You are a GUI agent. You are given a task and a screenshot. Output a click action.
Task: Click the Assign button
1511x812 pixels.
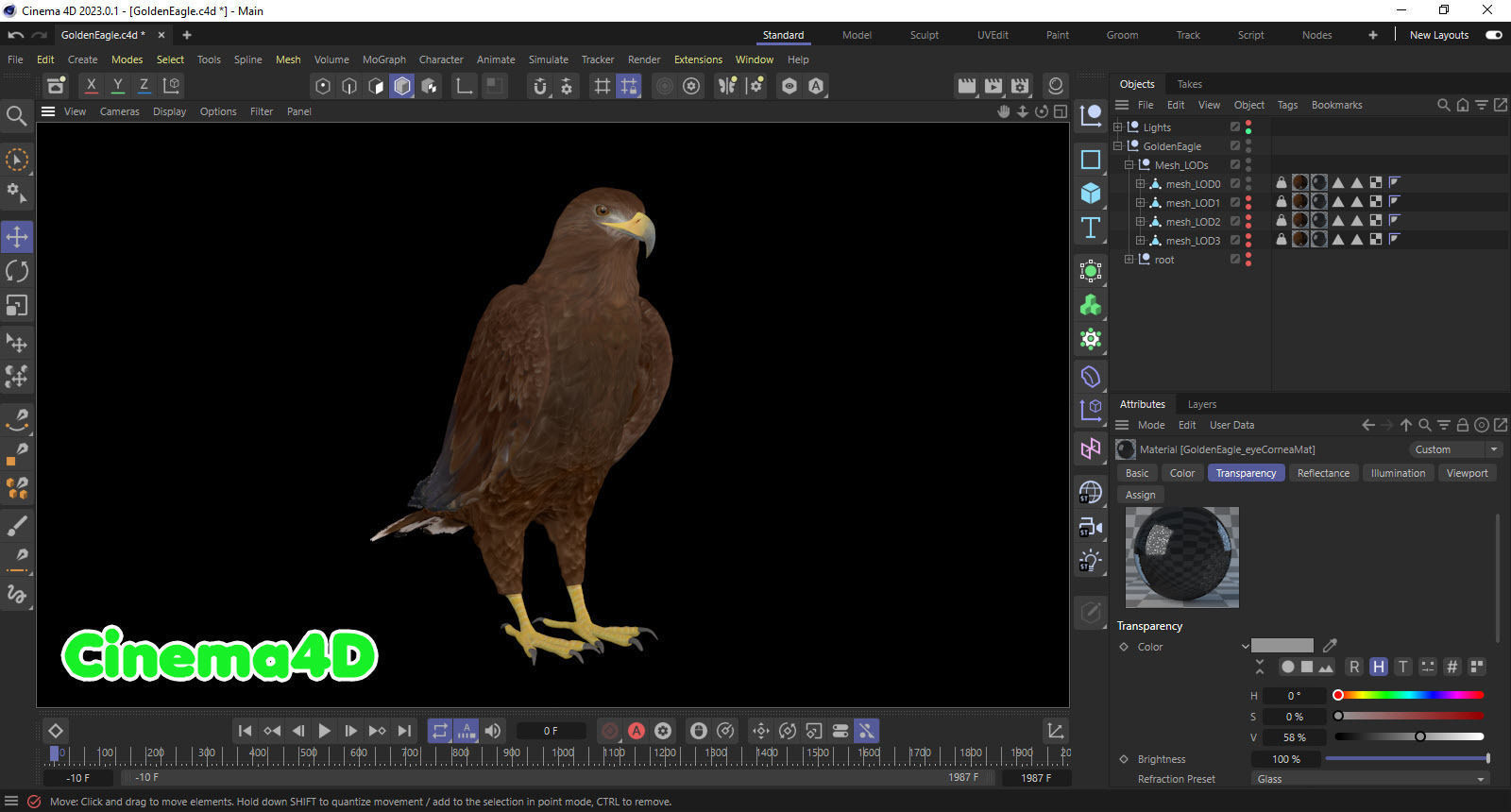tap(1140, 495)
